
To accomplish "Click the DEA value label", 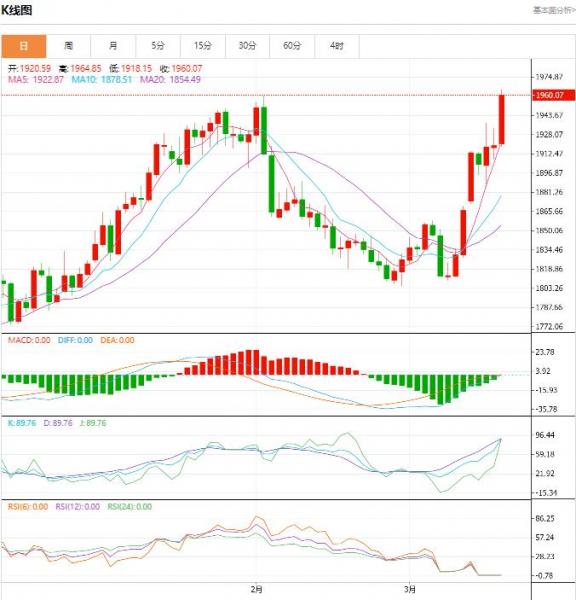I will click(x=117, y=340).
